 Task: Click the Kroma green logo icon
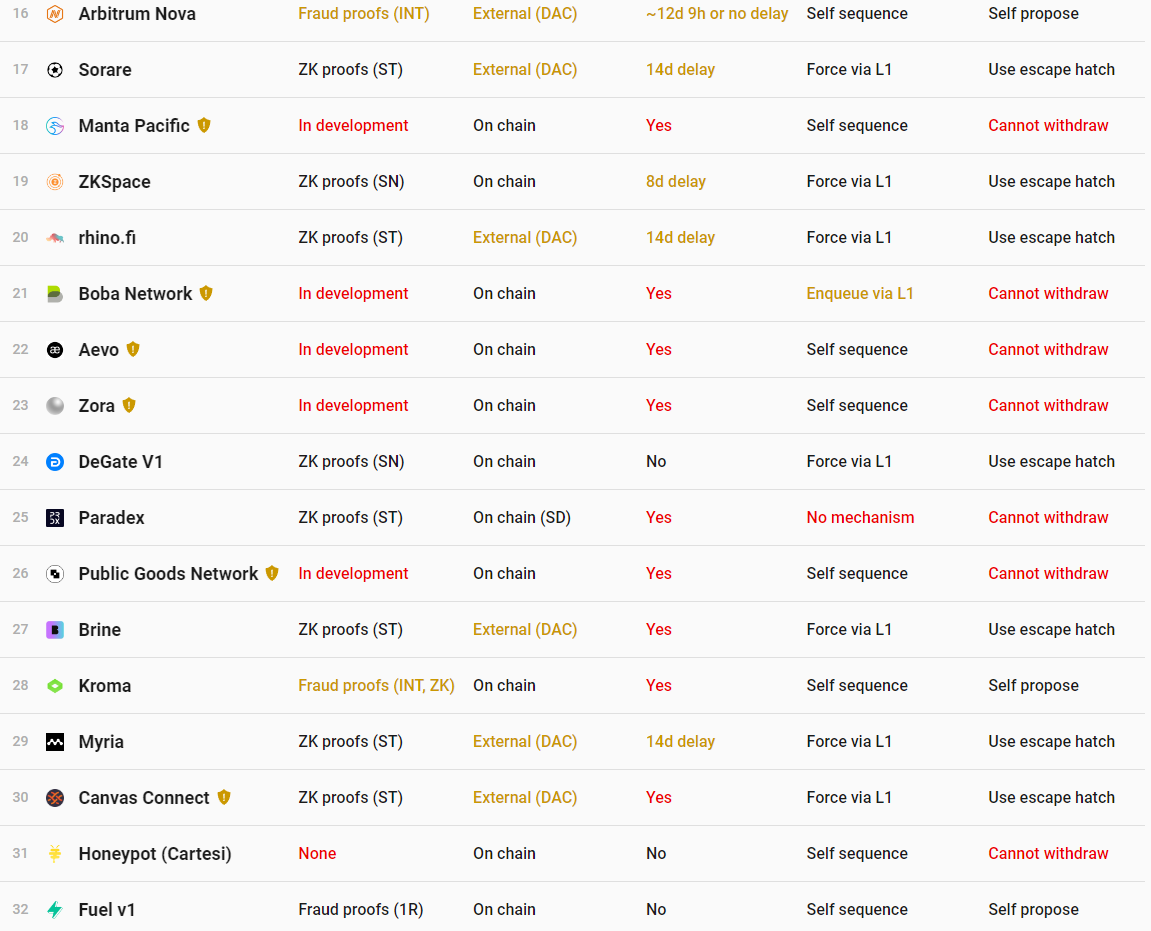coord(55,686)
